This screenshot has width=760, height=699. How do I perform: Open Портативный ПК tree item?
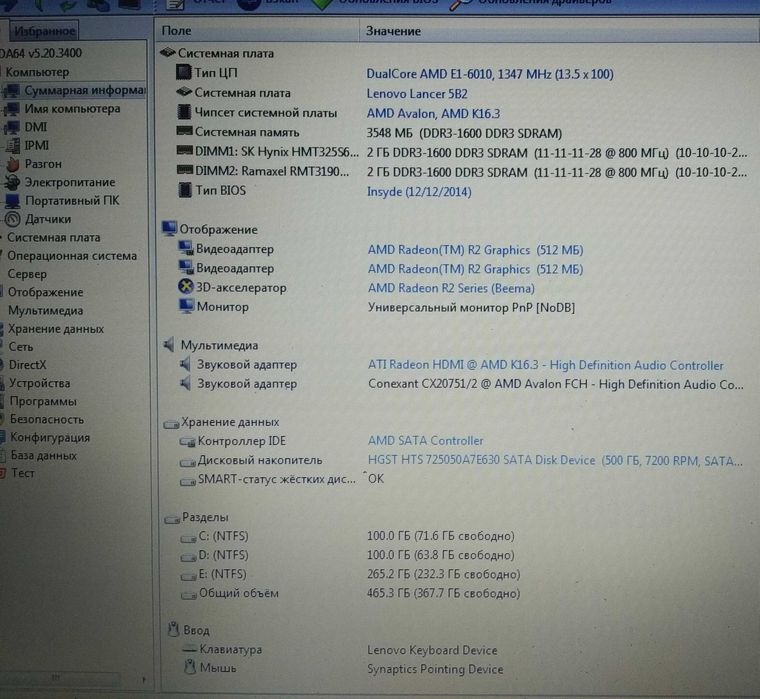pyautogui.click(x=72, y=201)
